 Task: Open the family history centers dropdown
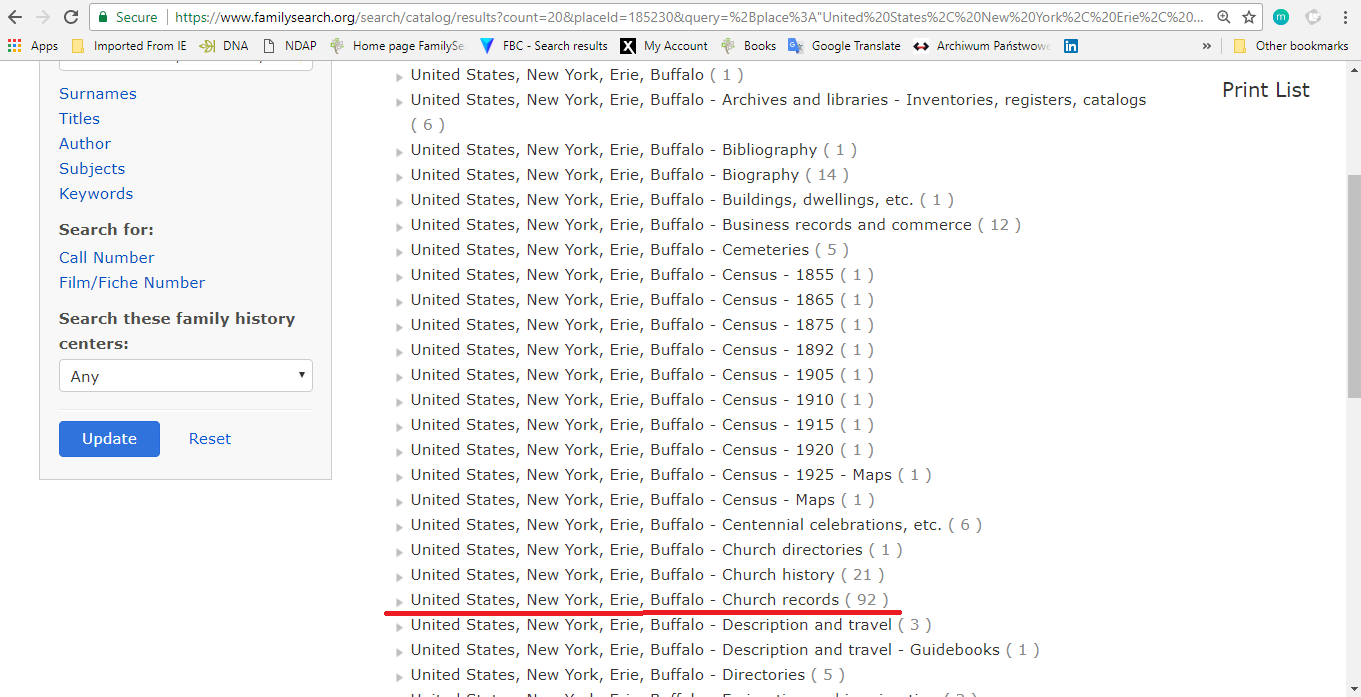185,376
